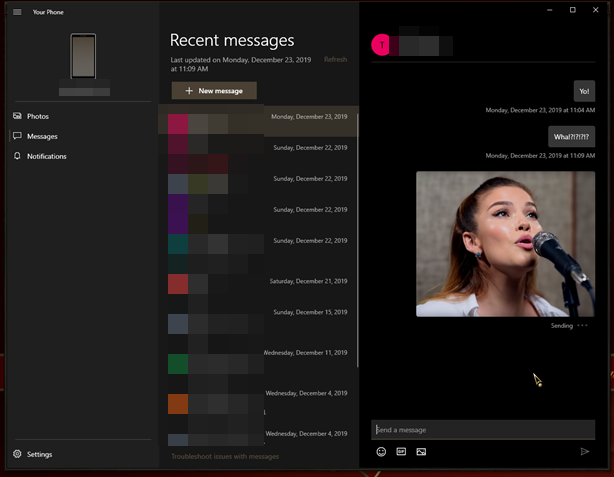Open the conversation dated Wednesday, December 11, 2019

coord(258,363)
